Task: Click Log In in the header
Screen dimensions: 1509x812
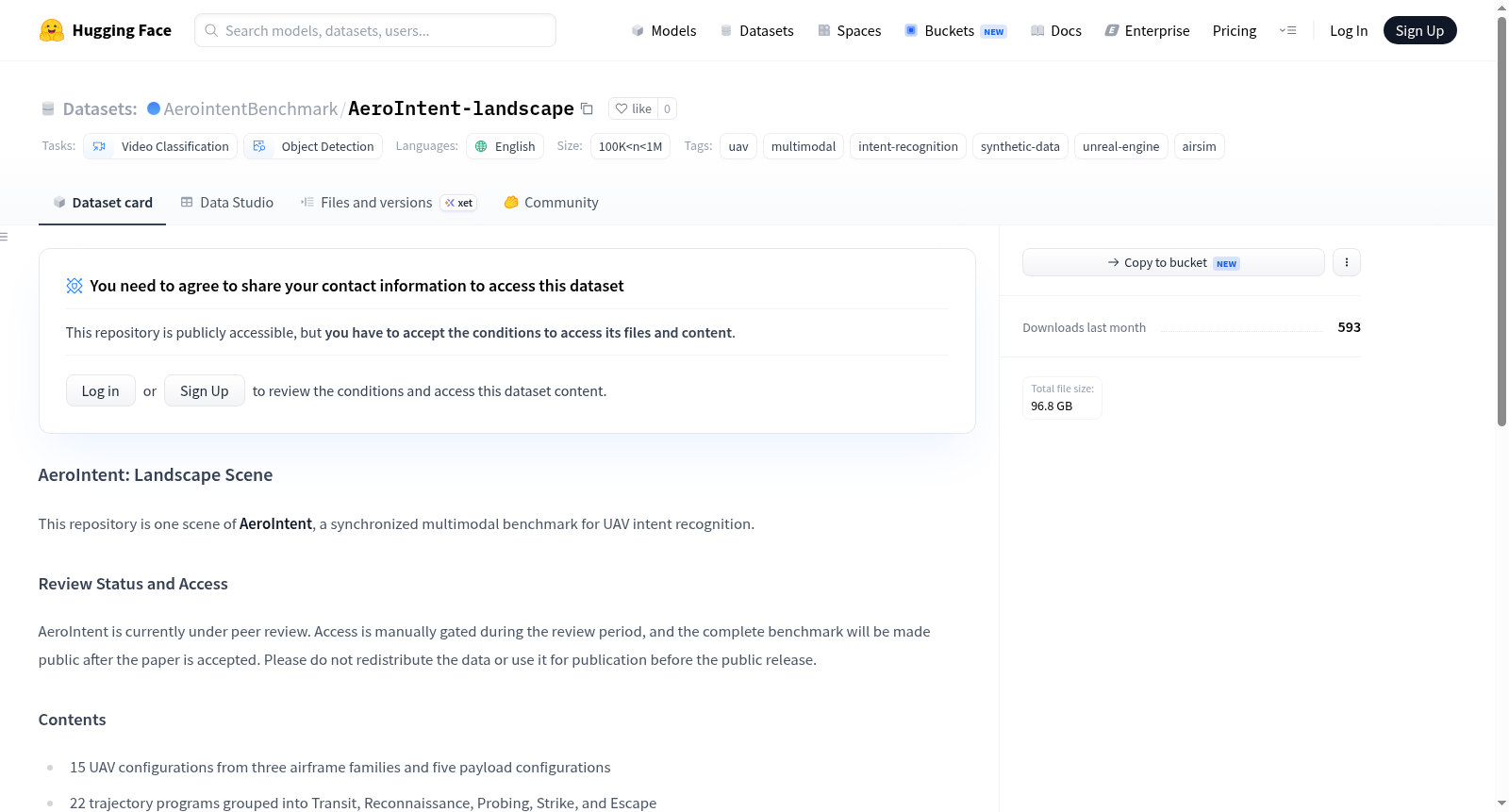Action: point(1349,31)
